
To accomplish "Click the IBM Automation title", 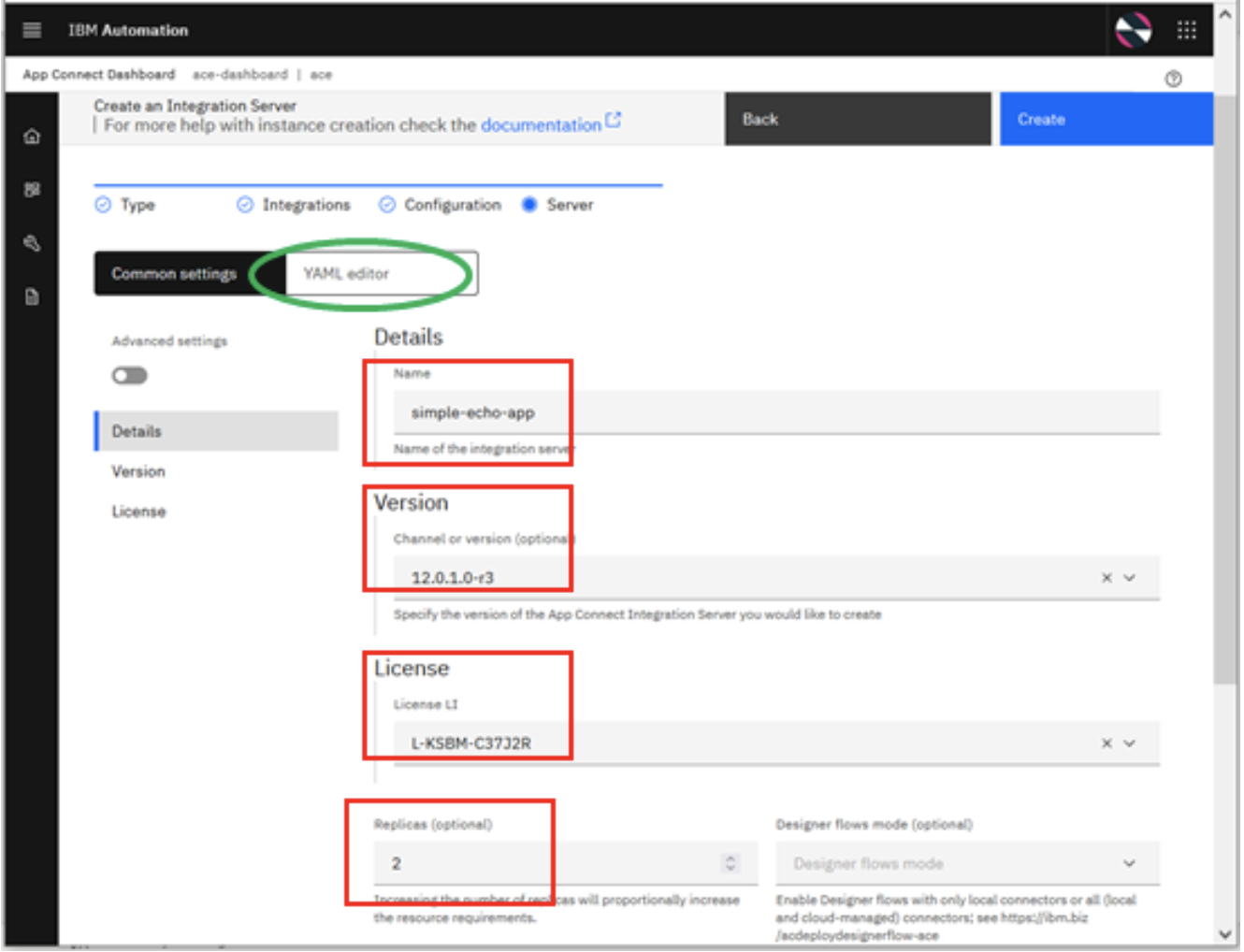I will tap(128, 30).
